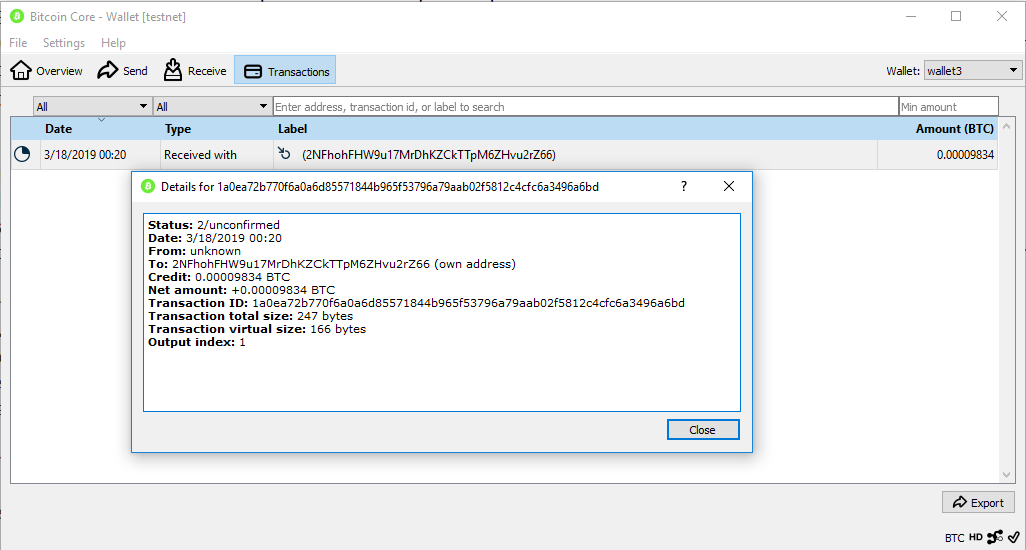
Task: Click the Transaction total size line
Action: tap(251, 316)
